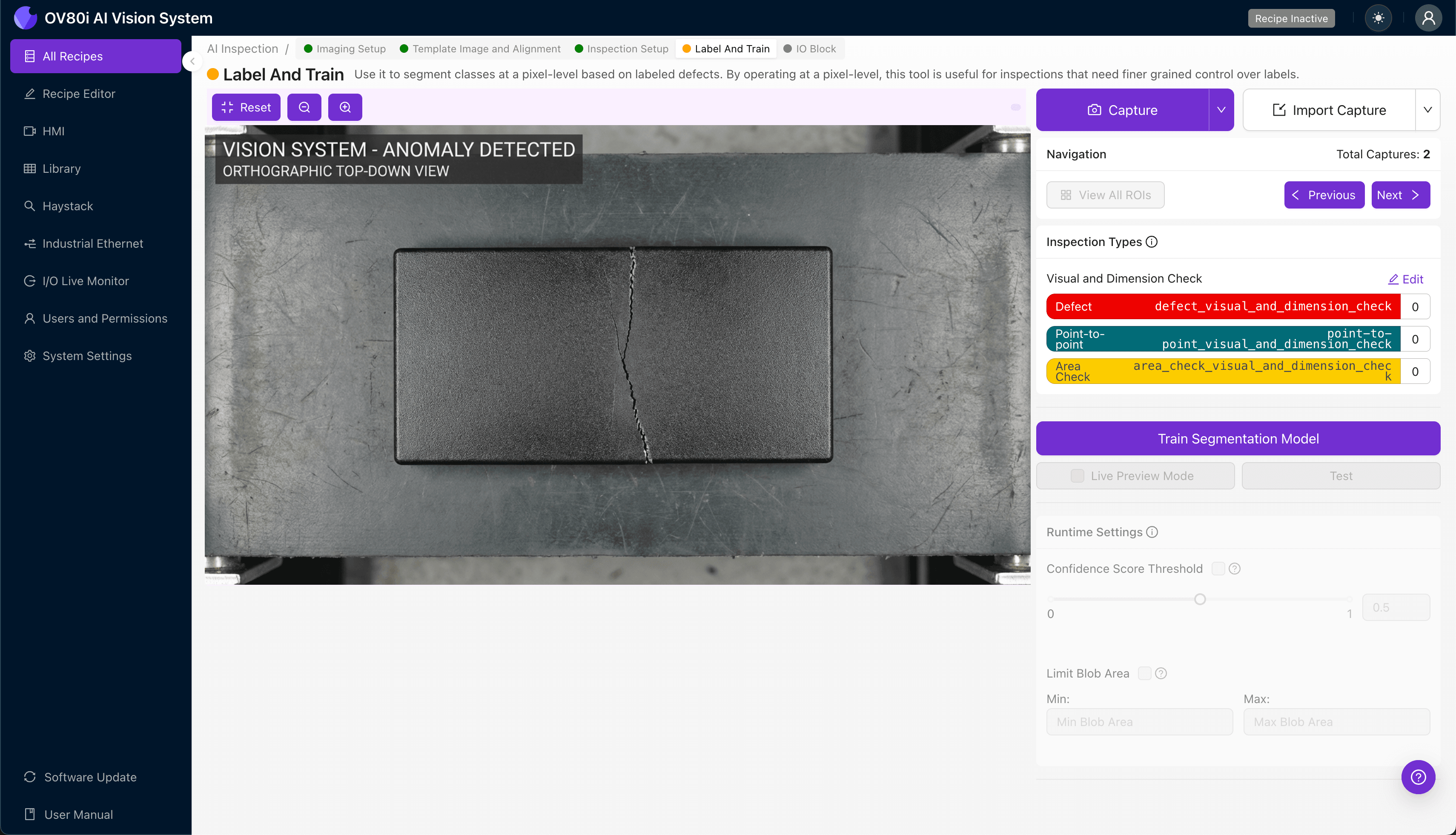This screenshot has width=1456, height=835.
Task: Check the Live Preview Mode checkbox
Action: (x=1078, y=476)
